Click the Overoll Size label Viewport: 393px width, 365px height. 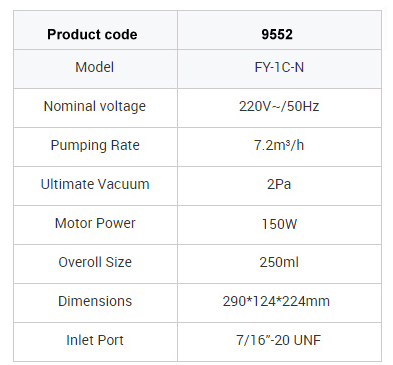[95, 262]
